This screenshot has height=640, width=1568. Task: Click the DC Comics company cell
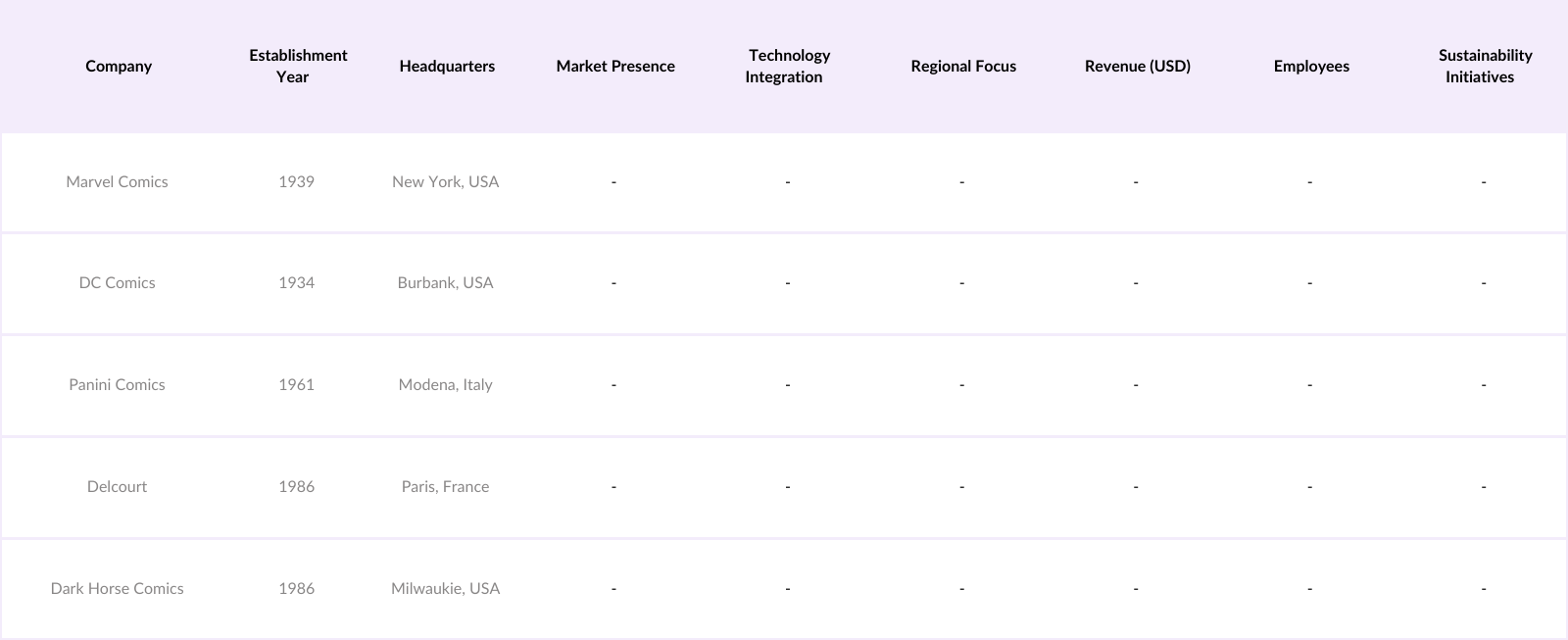tap(117, 282)
